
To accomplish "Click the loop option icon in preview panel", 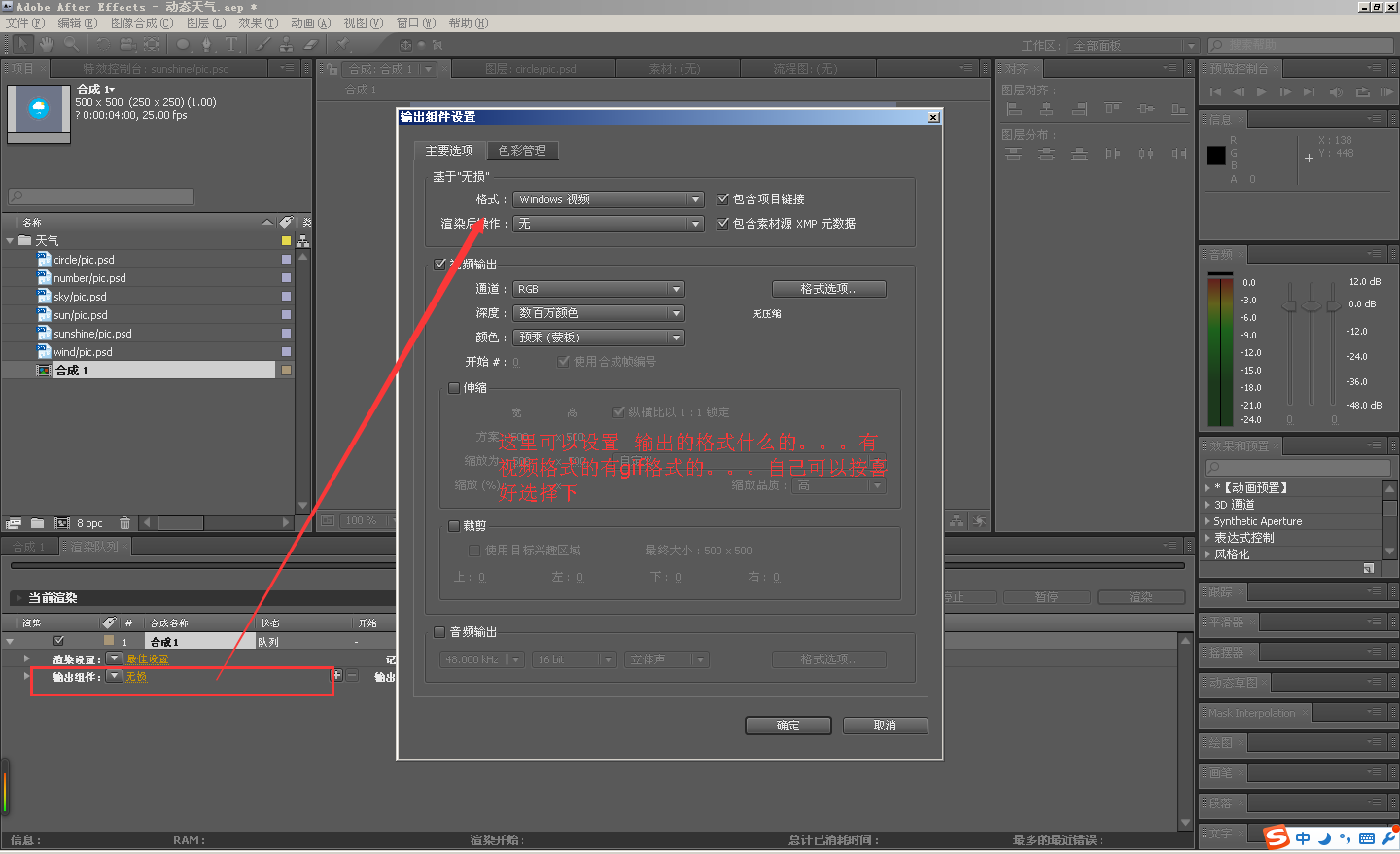I will point(1362,92).
